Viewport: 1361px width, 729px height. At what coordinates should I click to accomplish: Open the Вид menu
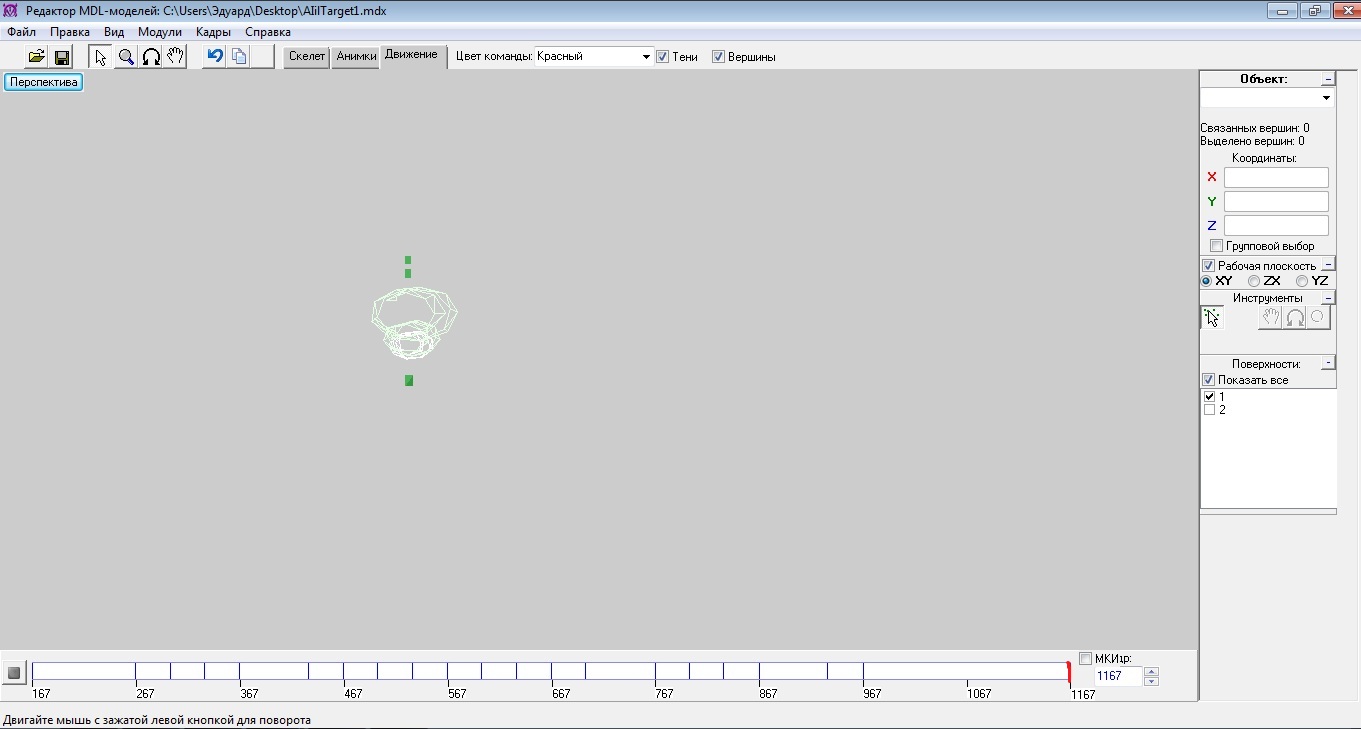point(114,32)
